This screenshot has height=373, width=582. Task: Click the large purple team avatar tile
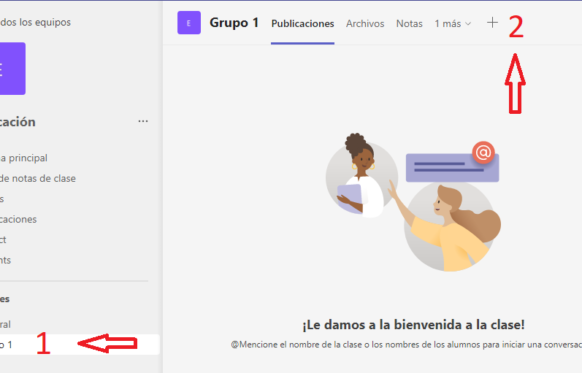[x=12, y=69]
